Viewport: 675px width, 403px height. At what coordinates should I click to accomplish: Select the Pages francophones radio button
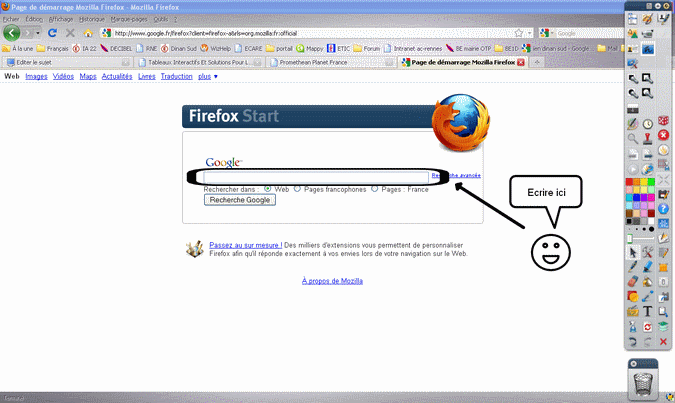point(297,189)
